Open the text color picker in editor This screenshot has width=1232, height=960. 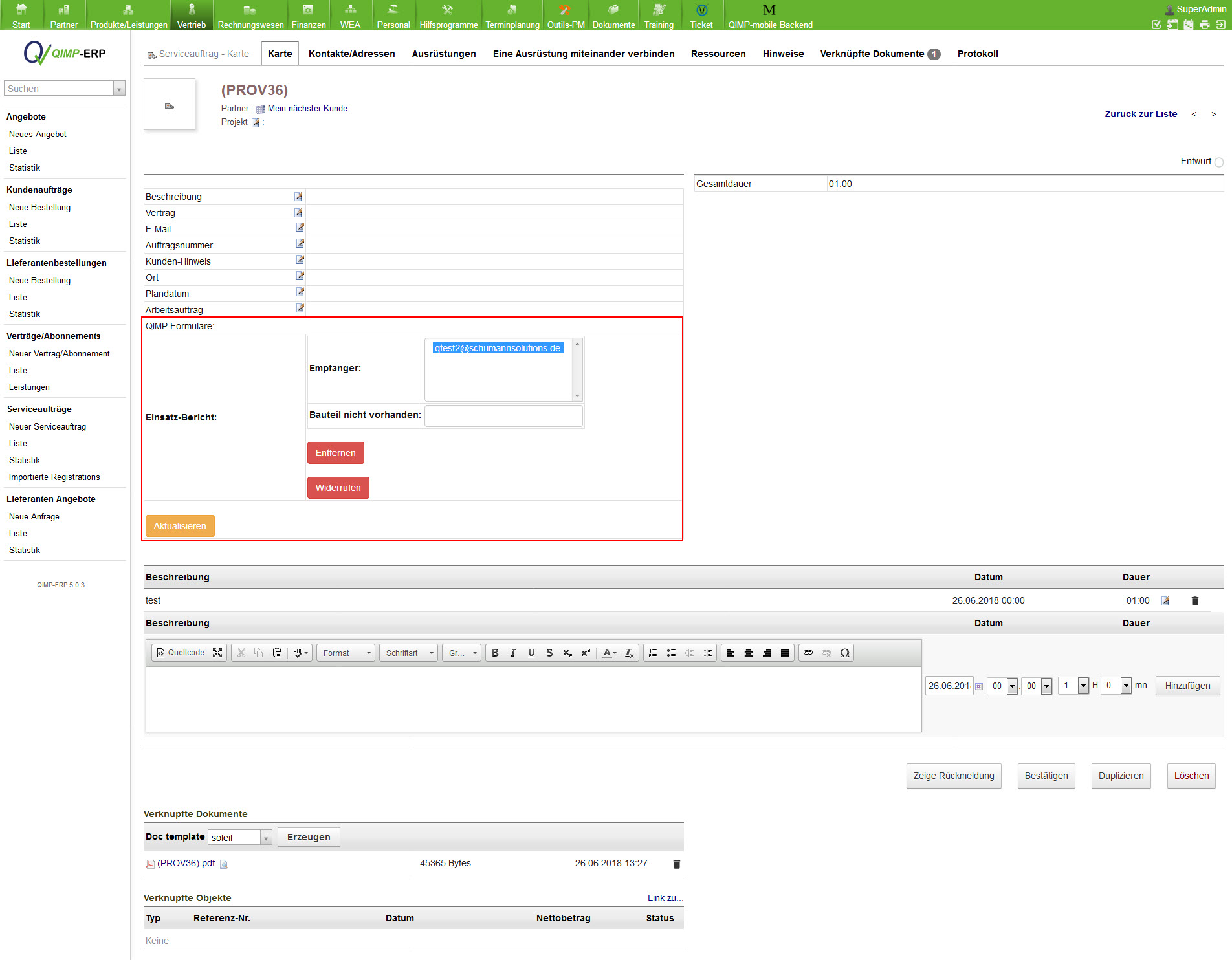coord(610,653)
